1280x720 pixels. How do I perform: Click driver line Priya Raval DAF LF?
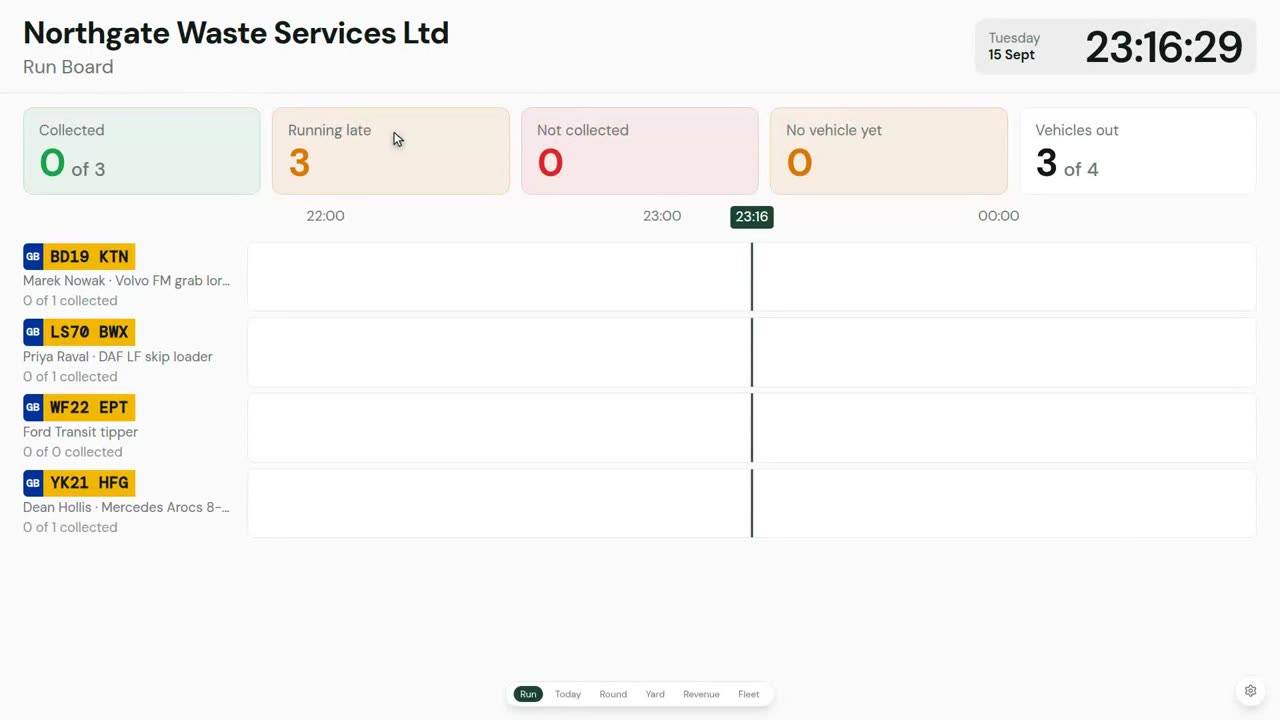[x=118, y=357]
